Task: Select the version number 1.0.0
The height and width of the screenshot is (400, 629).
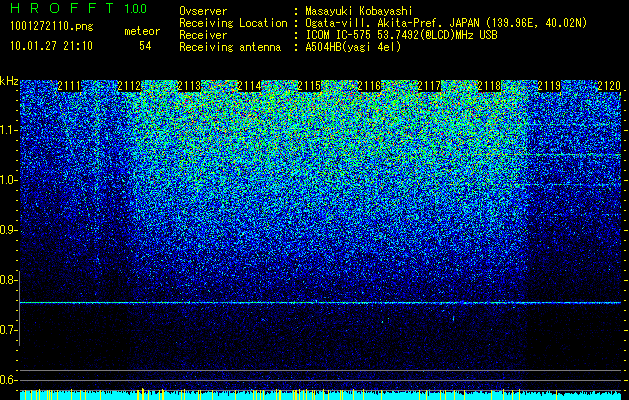Action: [x=136, y=9]
